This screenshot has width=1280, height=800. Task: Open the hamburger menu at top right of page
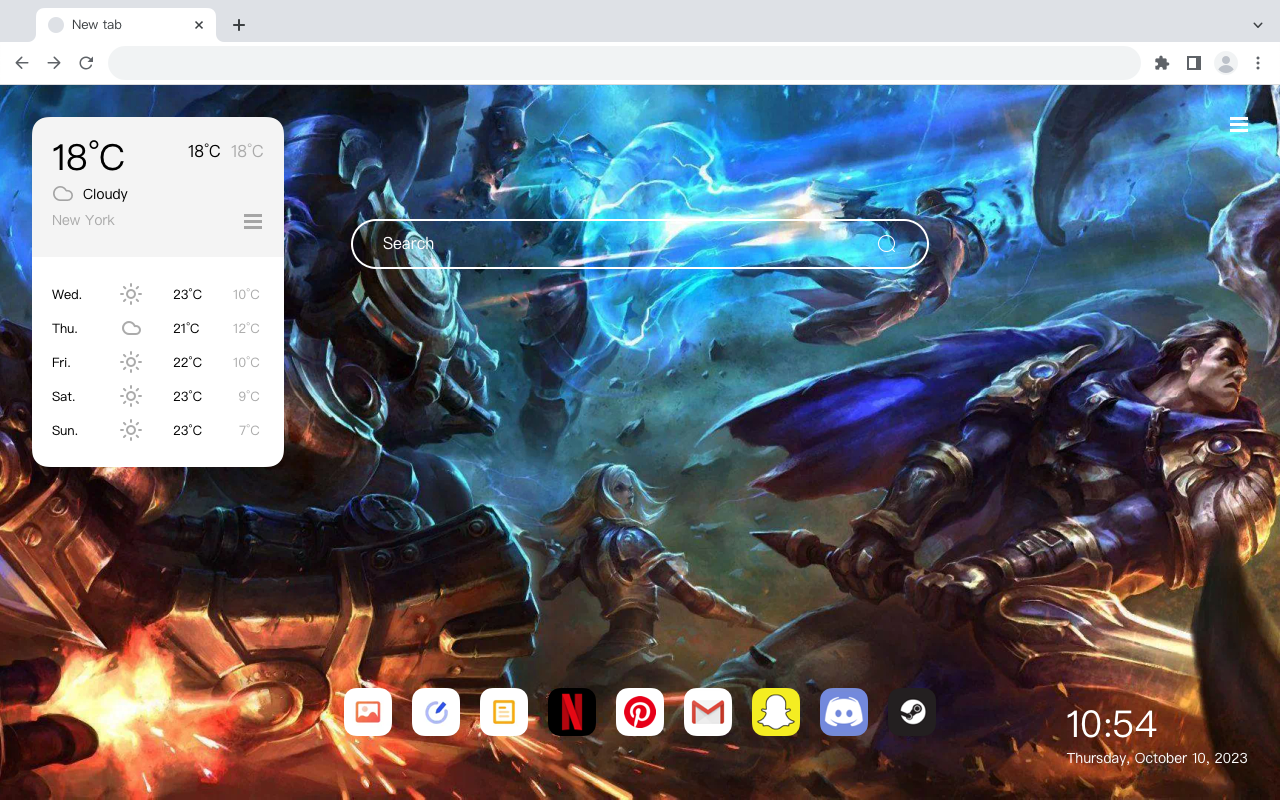(1239, 124)
